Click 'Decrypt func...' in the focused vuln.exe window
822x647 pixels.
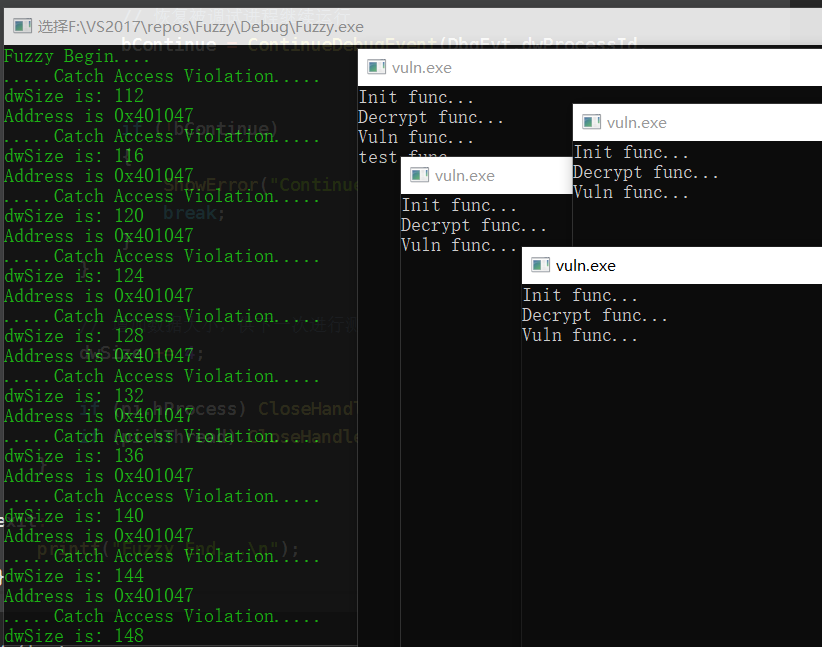(x=595, y=316)
